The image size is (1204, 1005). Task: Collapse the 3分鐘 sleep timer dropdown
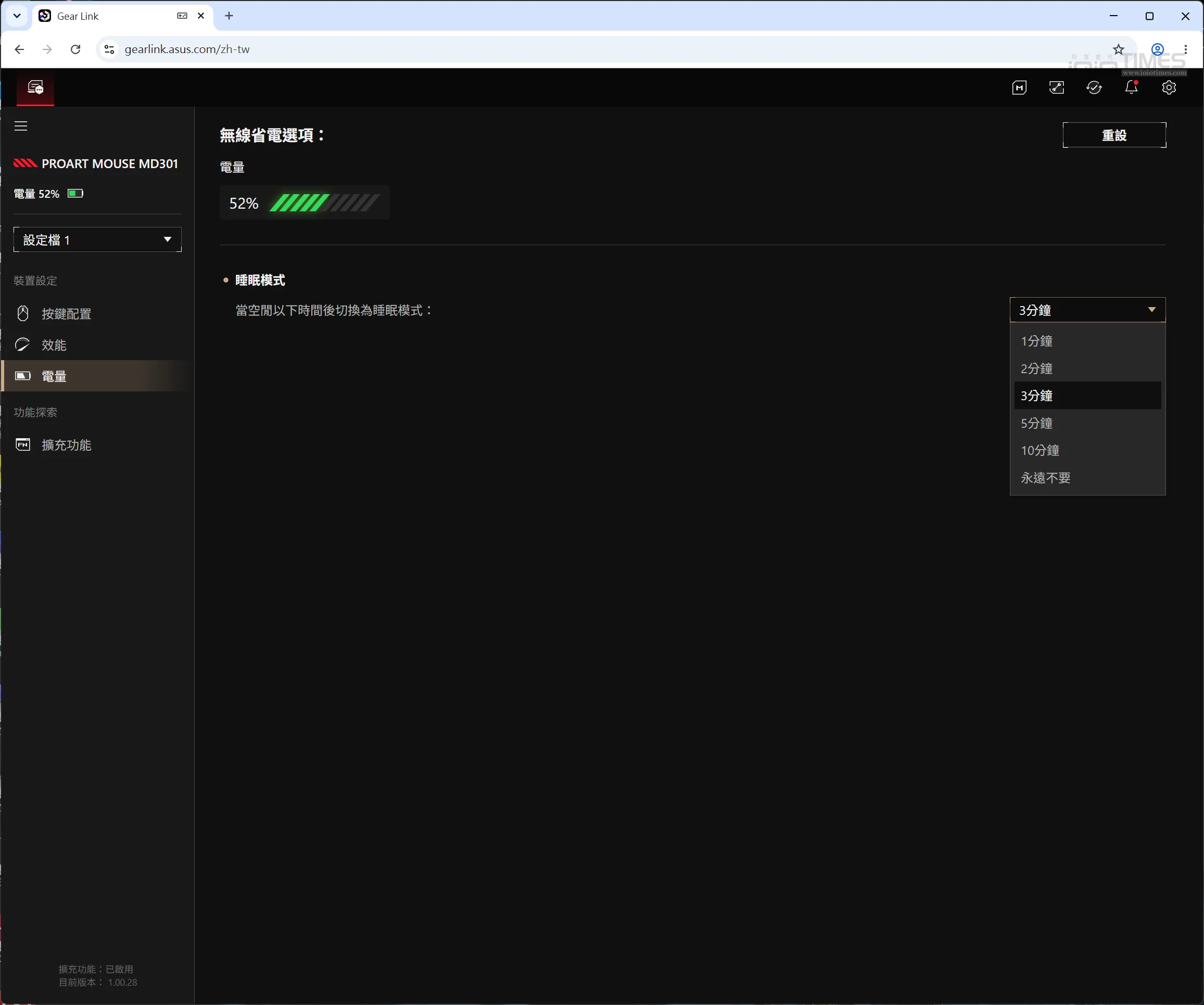(x=1087, y=310)
